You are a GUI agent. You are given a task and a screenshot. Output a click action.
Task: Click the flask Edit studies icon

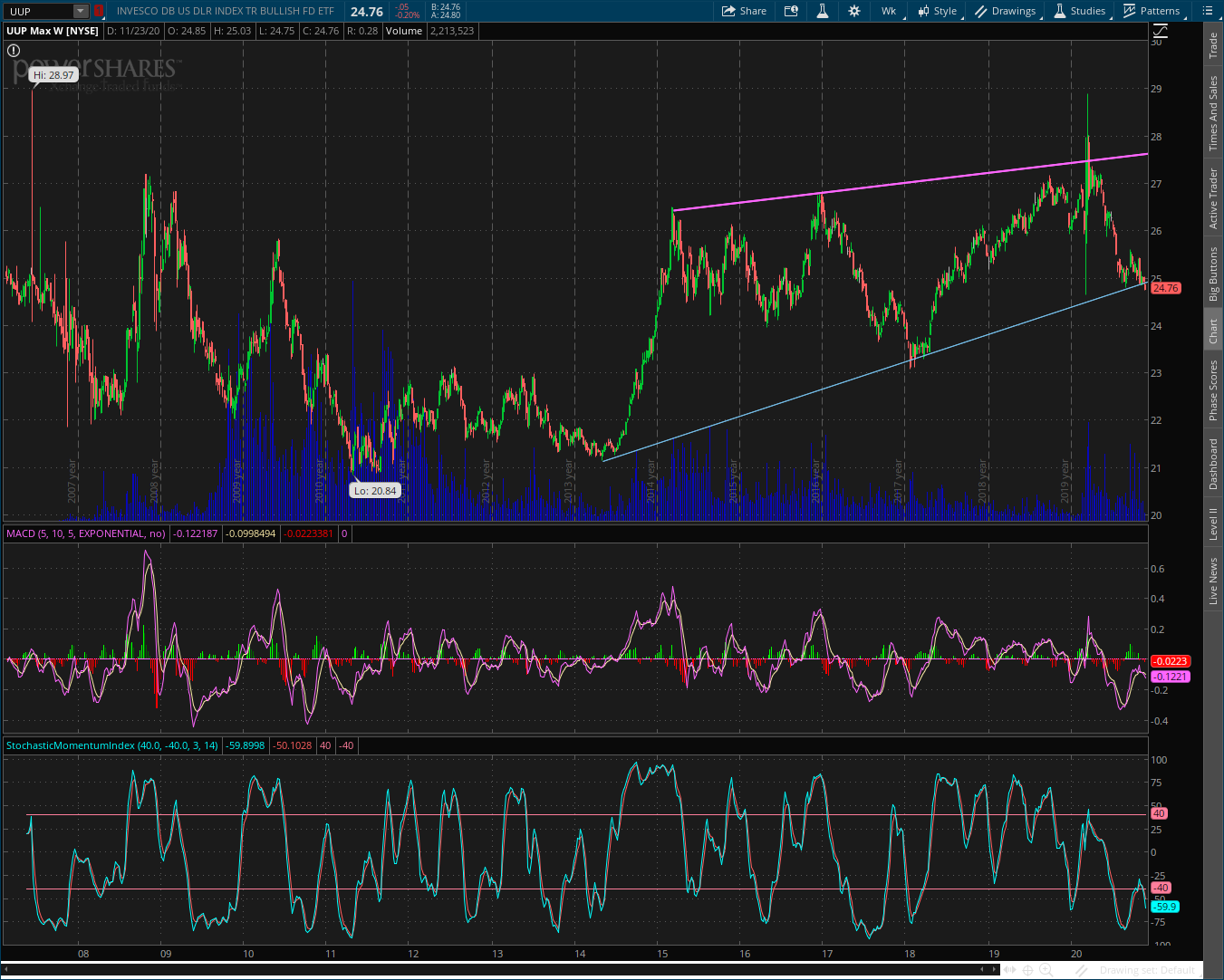(x=823, y=11)
